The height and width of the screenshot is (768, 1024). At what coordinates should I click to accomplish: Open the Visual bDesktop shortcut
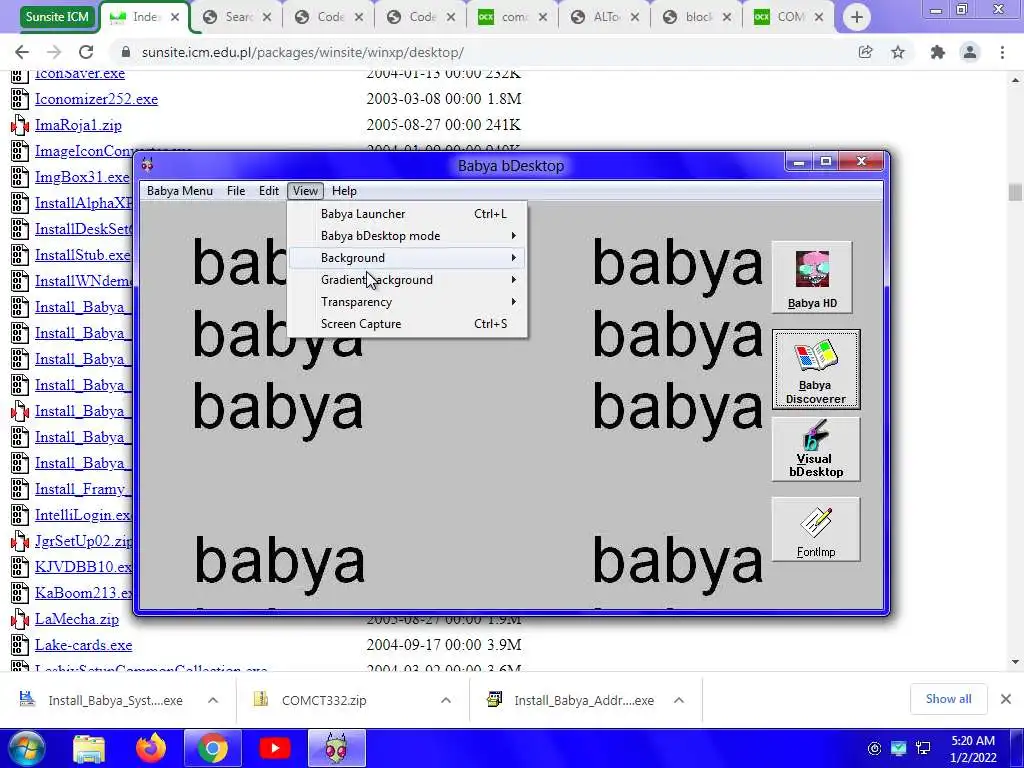(x=816, y=449)
